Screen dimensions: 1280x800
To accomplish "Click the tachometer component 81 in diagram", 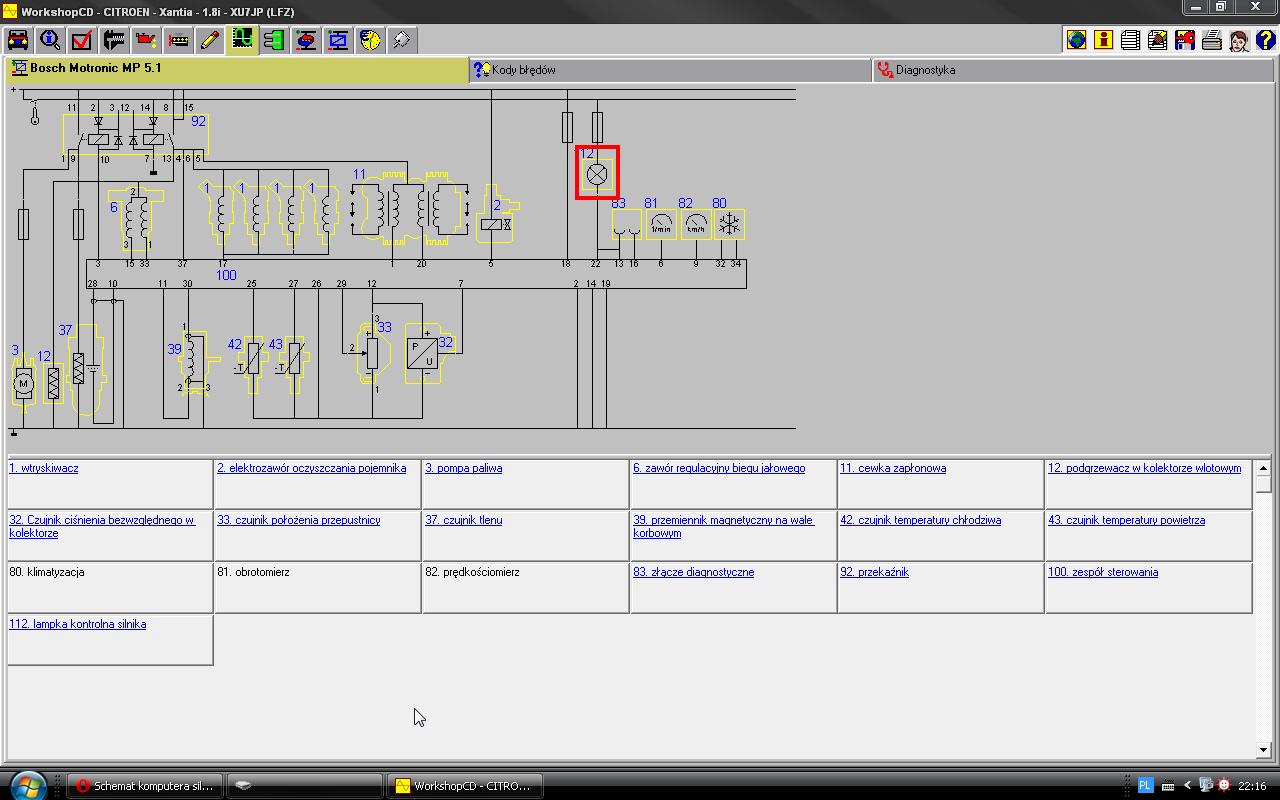I will tap(661, 224).
